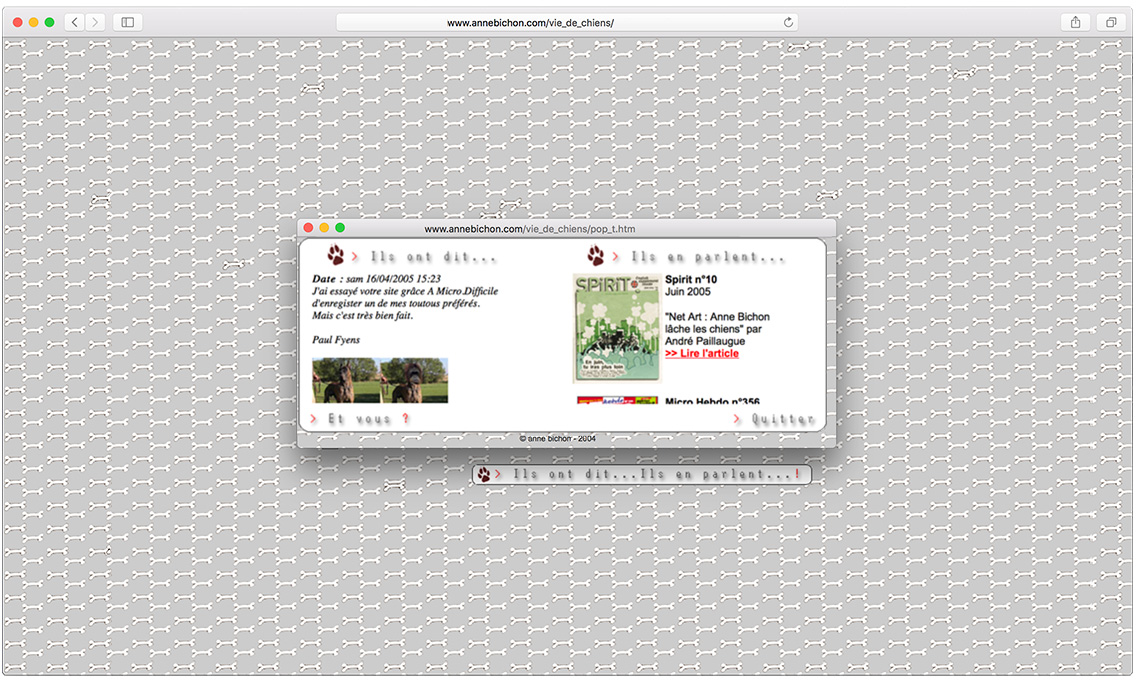The height and width of the screenshot is (685, 1136).
Task: Click the Spirit n°10 magazine cover
Action: coord(616,328)
